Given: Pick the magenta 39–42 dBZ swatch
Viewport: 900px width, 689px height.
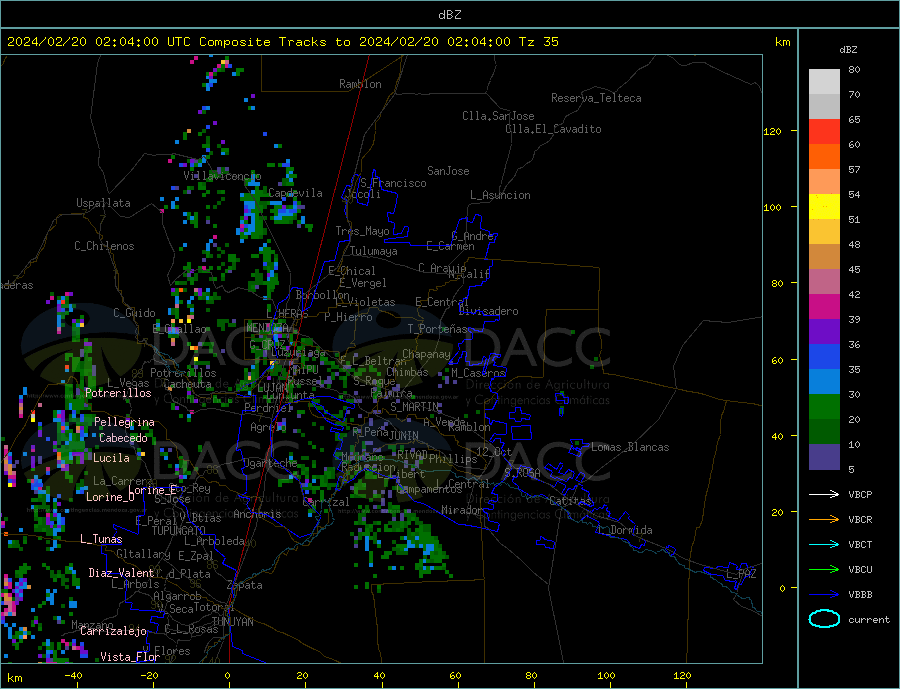Looking at the screenshot, I should point(824,307).
